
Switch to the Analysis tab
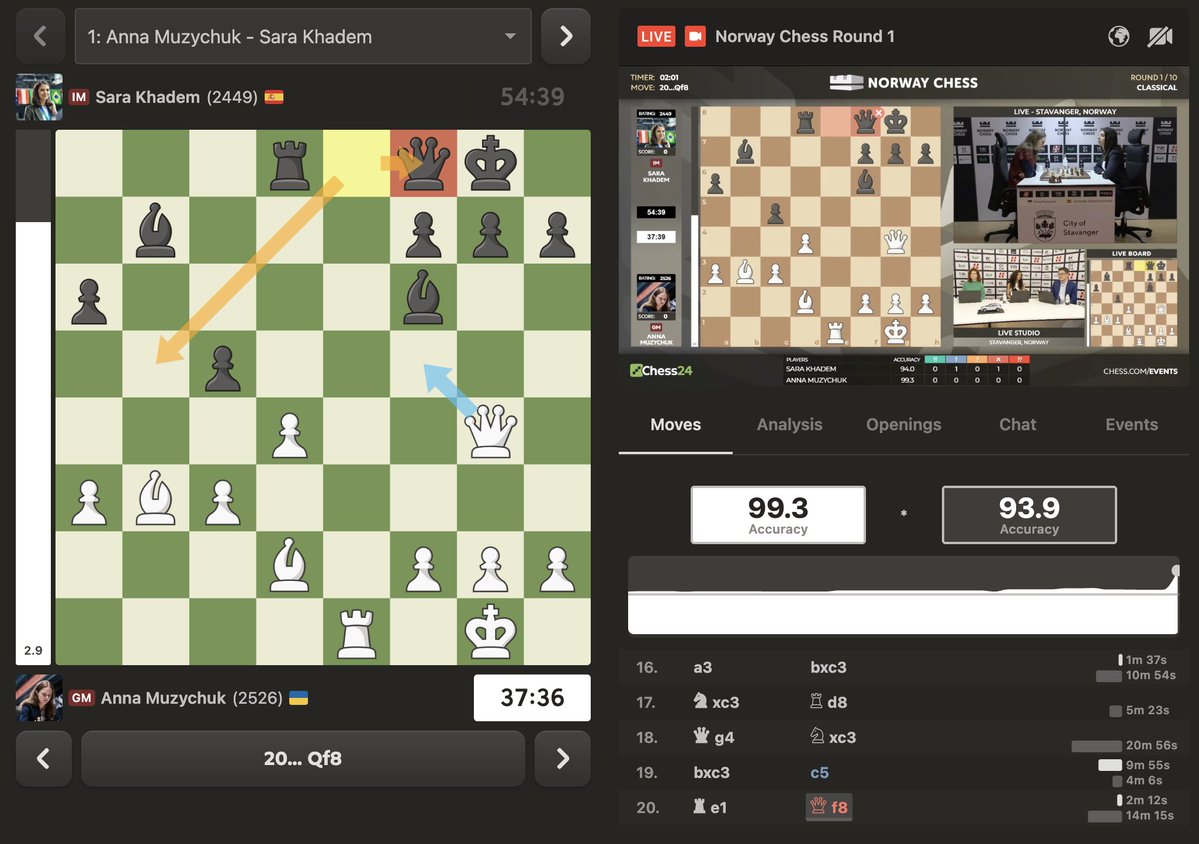click(789, 424)
